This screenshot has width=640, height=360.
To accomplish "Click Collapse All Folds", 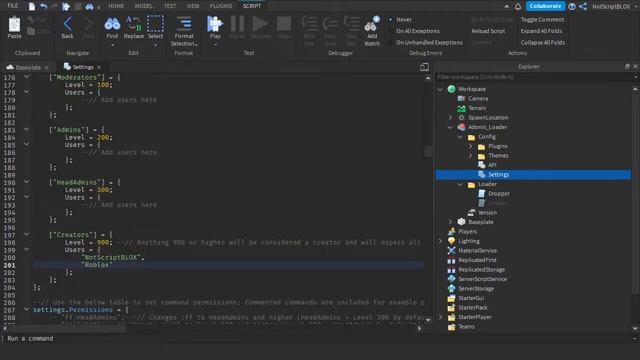I will [x=543, y=42].
